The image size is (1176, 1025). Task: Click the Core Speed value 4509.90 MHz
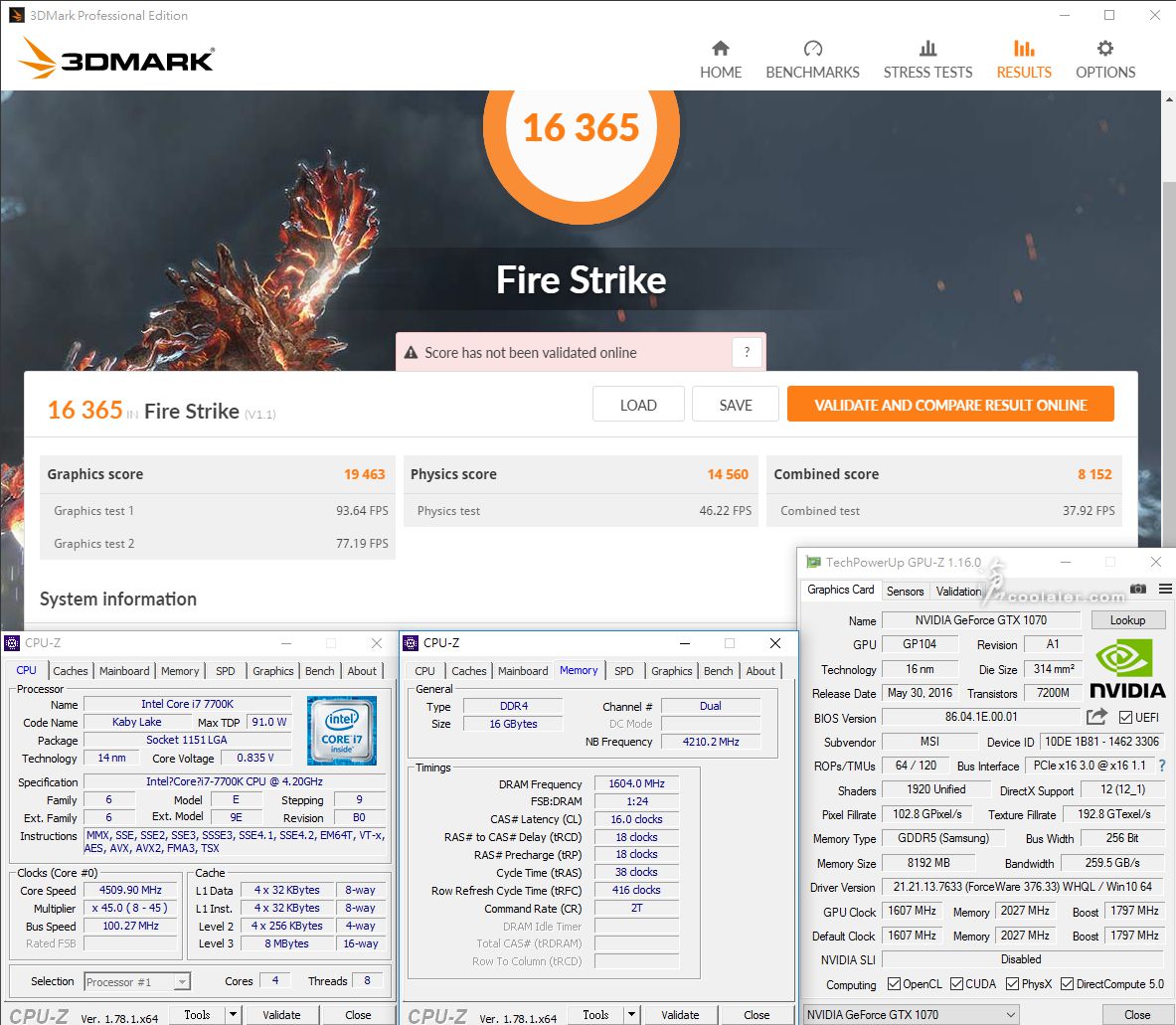pyautogui.click(x=130, y=890)
